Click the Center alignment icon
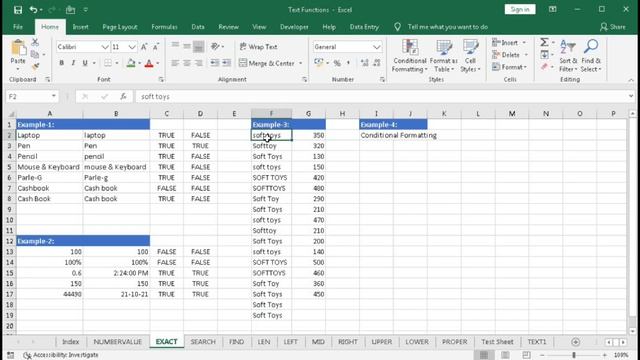Screen dimensions: 640x360 coord(187,63)
